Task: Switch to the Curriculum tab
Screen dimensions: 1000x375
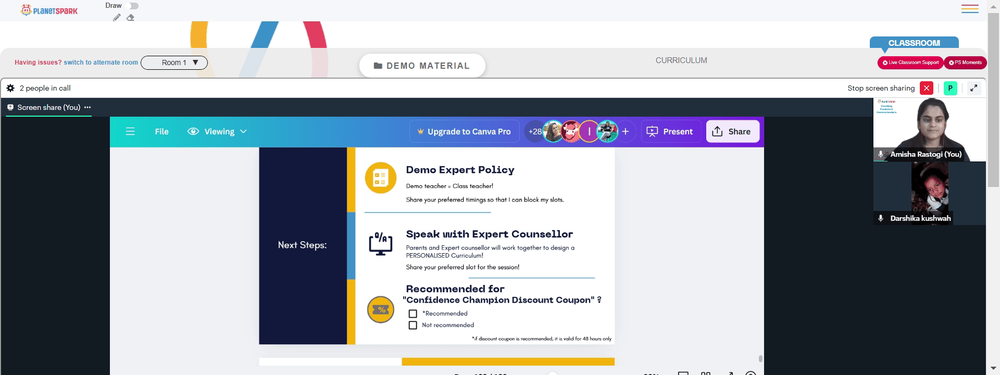Action: [x=681, y=61]
